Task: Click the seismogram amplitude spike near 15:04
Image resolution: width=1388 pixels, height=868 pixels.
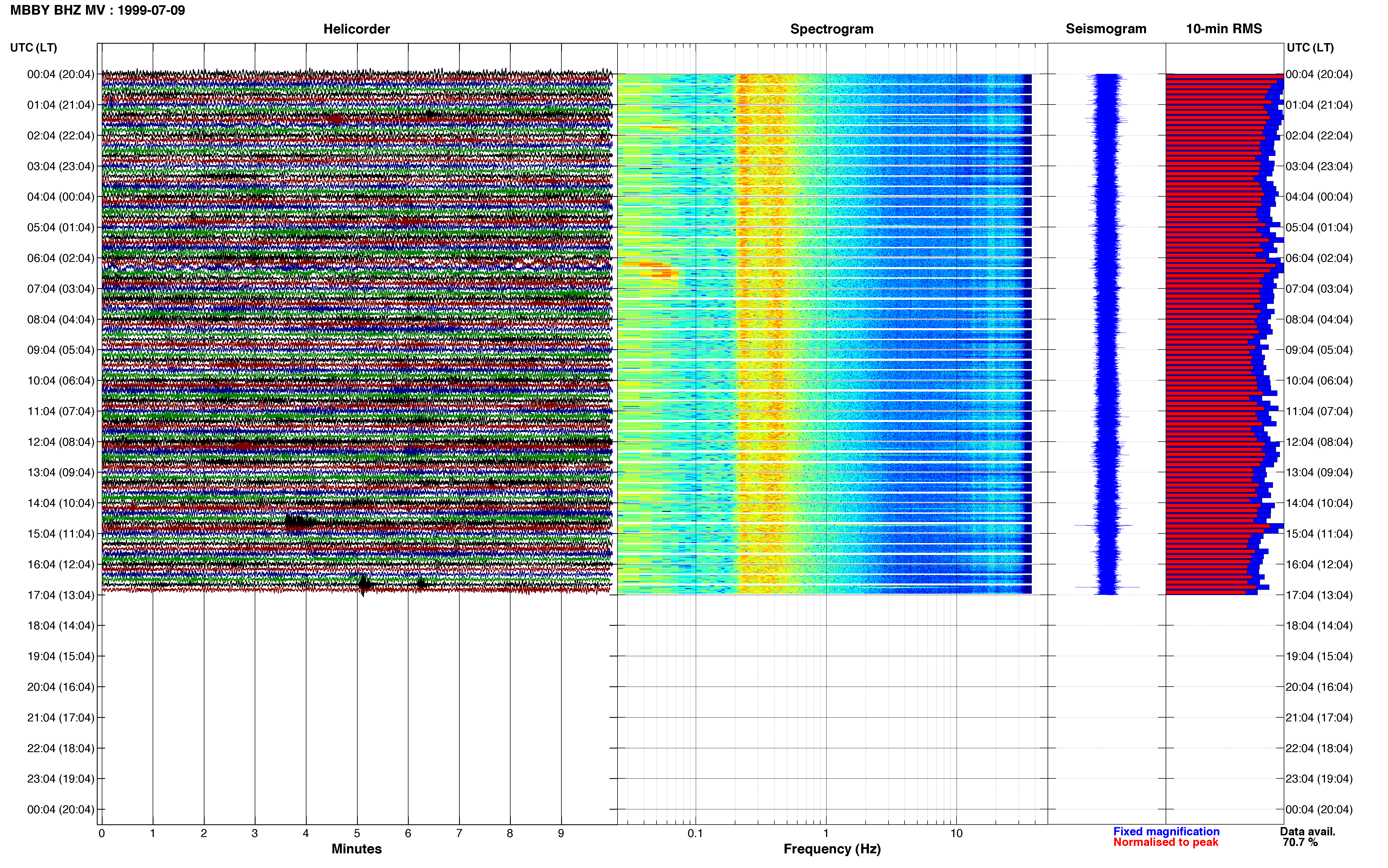Action: pos(1104,525)
